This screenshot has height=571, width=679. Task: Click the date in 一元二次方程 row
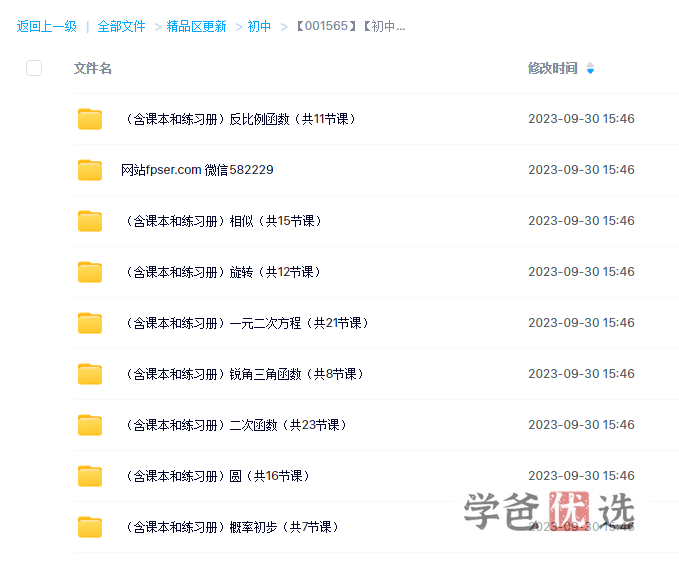[581, 323]
